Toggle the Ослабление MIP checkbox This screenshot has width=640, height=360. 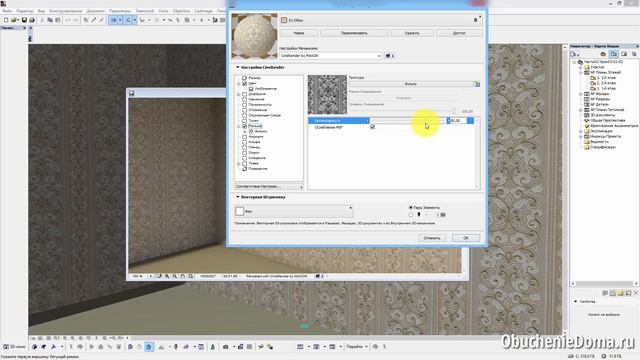click(x=372, y=127)
